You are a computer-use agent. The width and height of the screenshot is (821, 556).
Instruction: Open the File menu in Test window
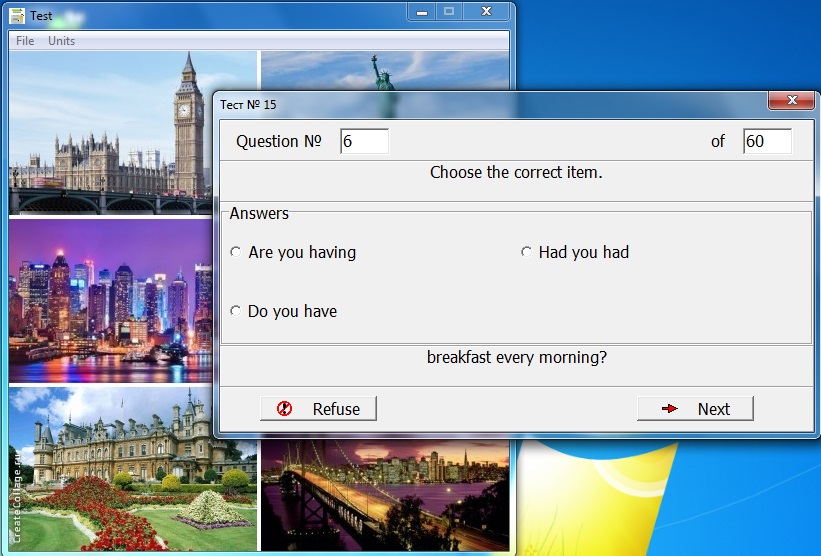point(25,41)
